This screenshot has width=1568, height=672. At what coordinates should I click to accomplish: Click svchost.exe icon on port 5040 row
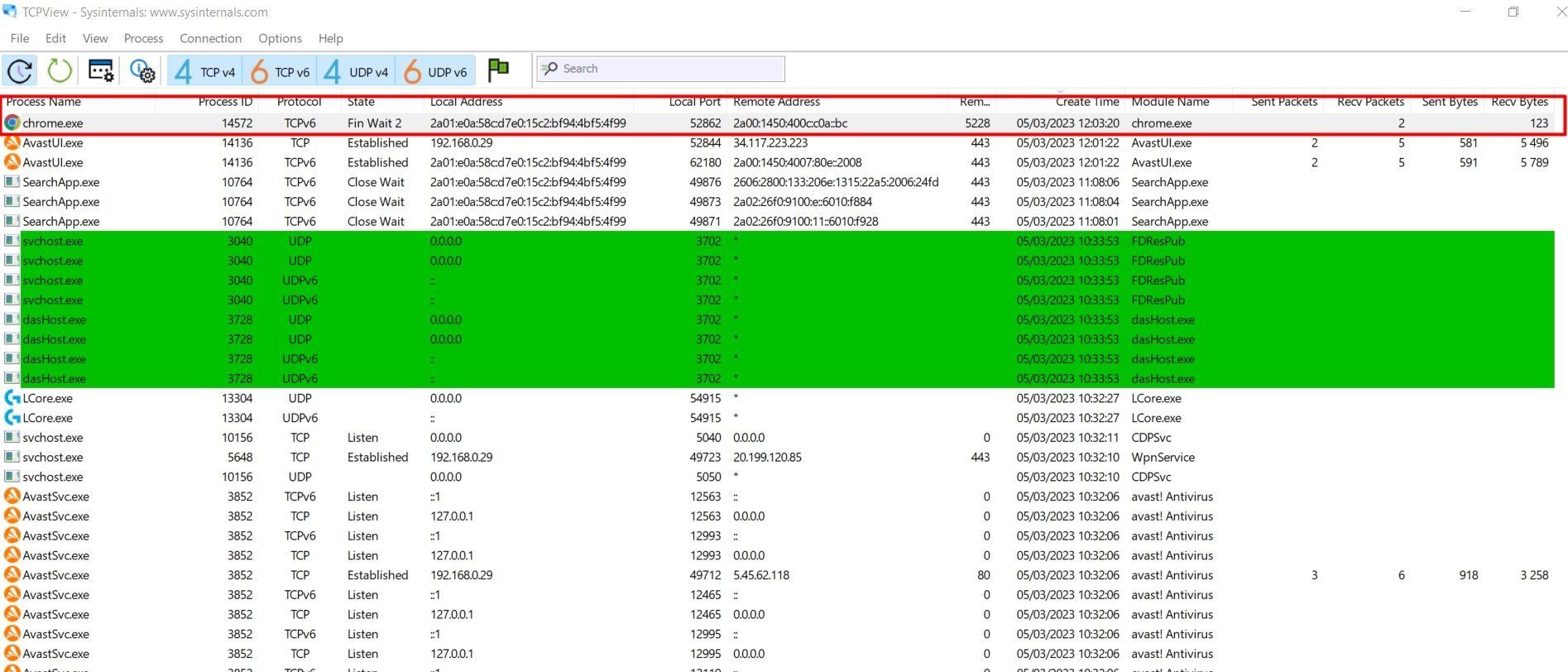pyautogui.click(x=12, y=438)
